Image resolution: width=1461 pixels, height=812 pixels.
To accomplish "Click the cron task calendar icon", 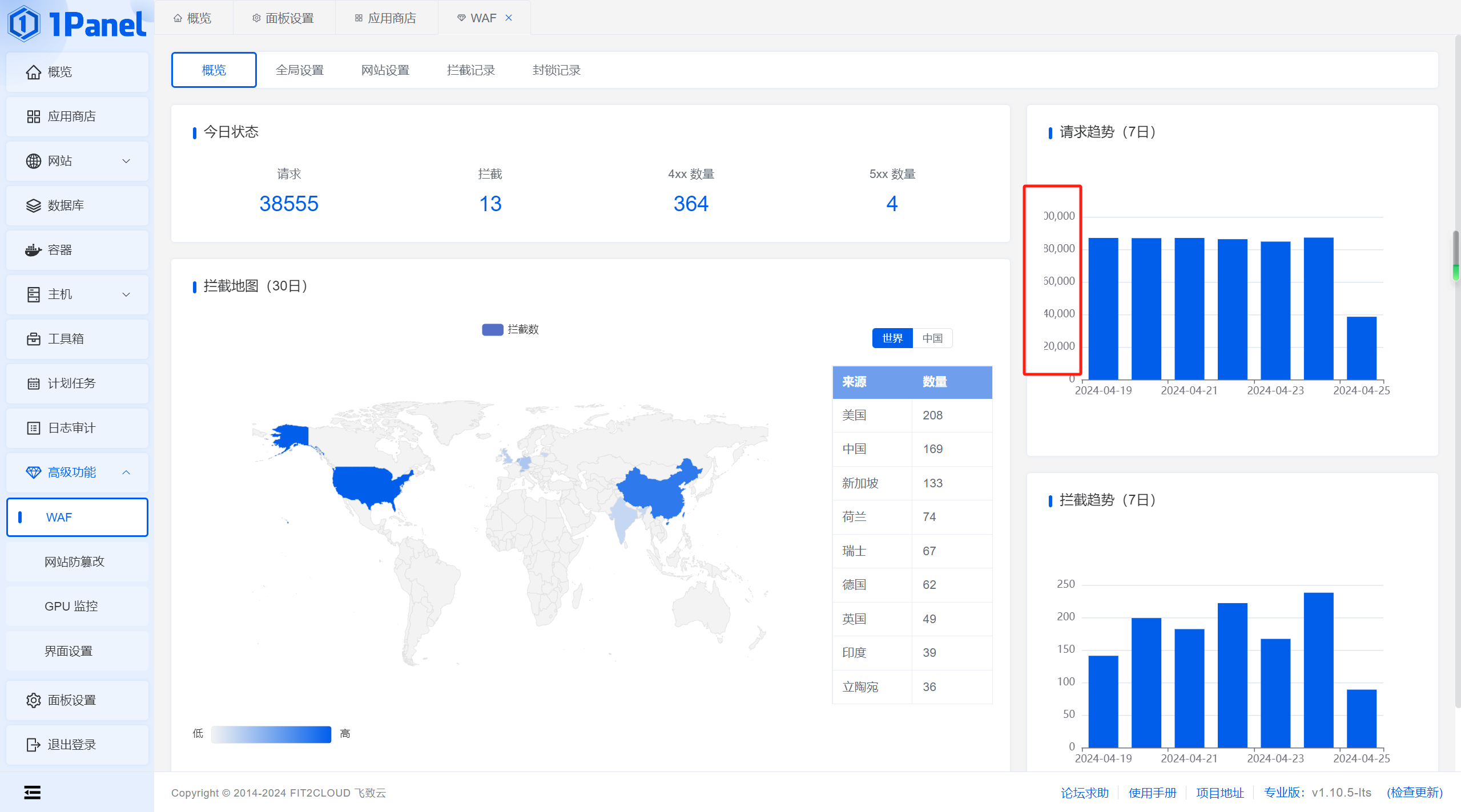I will tap(33, 383).
